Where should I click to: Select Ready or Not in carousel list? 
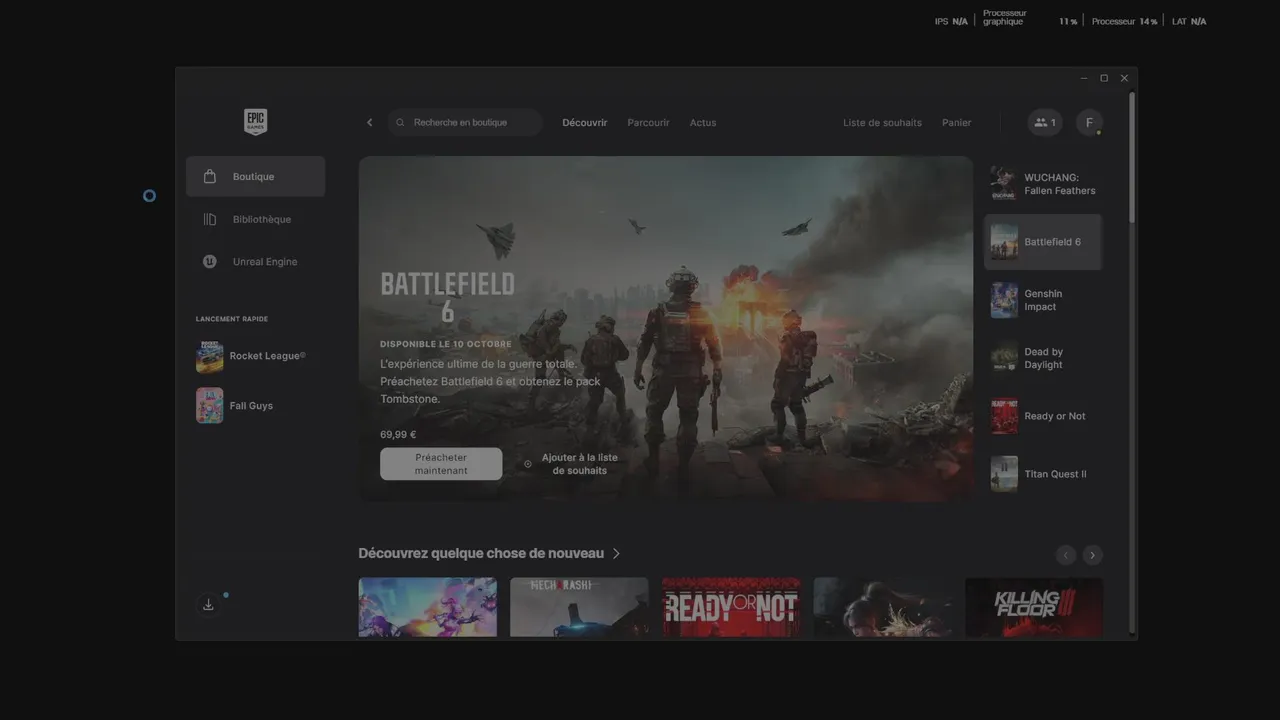[x=1043, y=416]
